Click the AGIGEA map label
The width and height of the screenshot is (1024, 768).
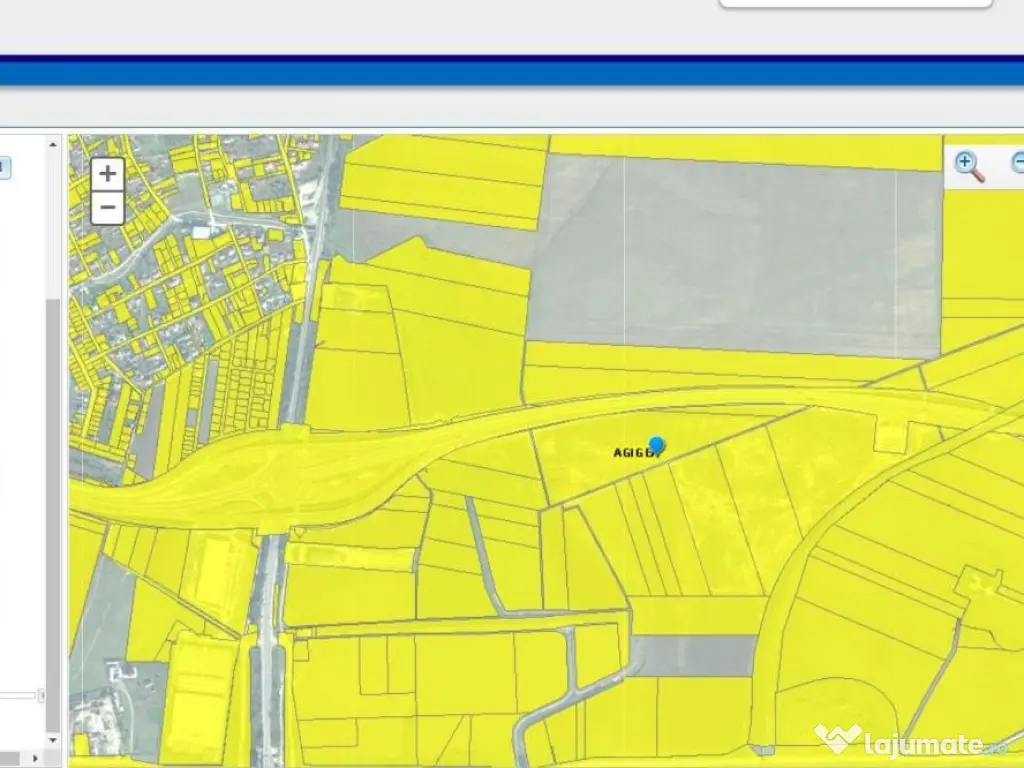click(x=633, y=453)
